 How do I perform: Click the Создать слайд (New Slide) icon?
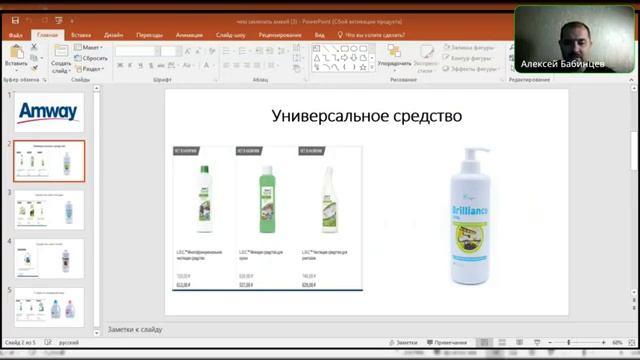(x=61, y=51)
